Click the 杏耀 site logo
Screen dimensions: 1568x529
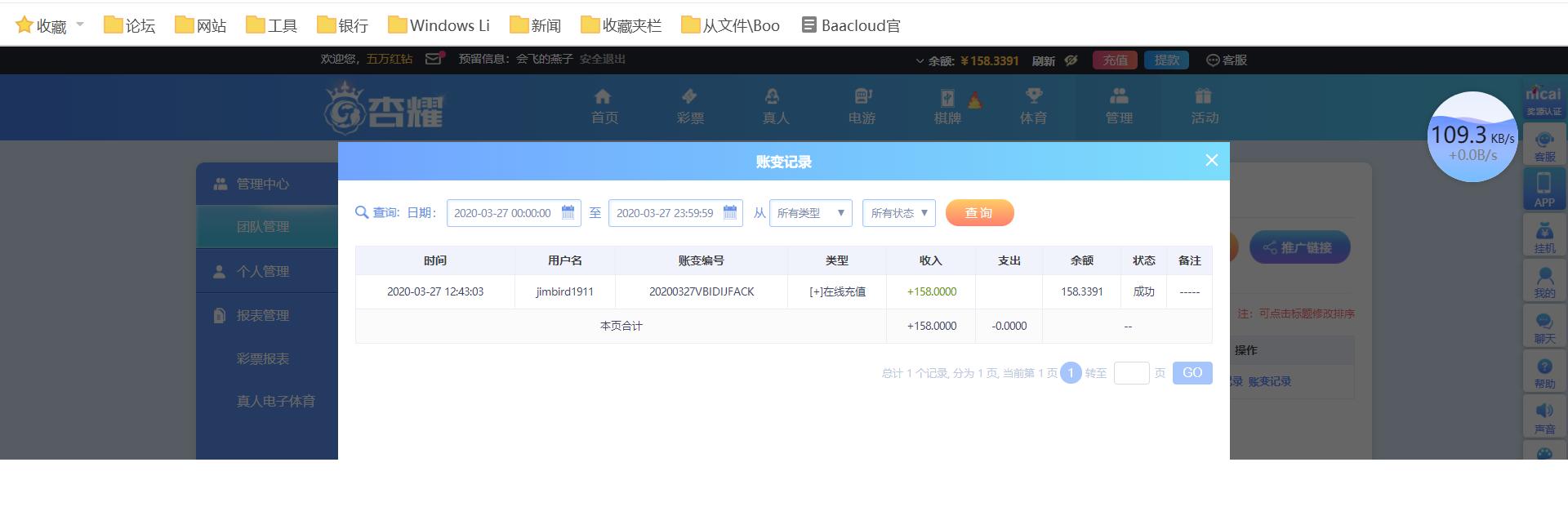[x=384, y=109]
